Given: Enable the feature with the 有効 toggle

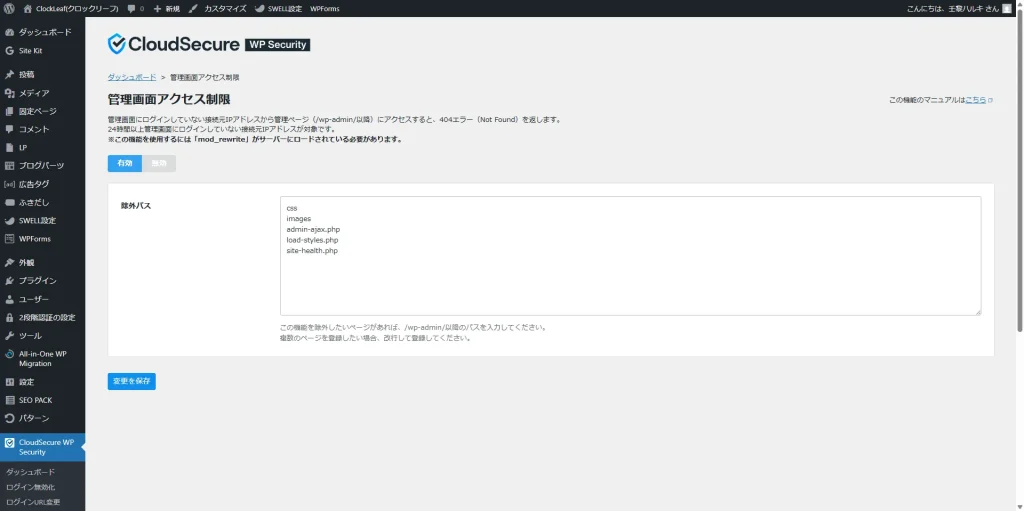Looking at the screenshot, I should point(124,163).
